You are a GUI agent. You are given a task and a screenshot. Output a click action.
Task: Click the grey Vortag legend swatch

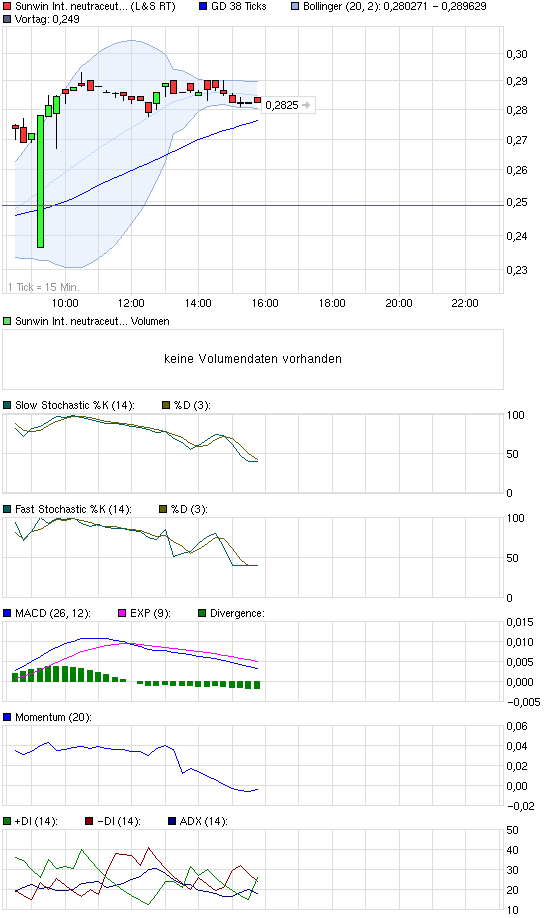tap(7, 19)
